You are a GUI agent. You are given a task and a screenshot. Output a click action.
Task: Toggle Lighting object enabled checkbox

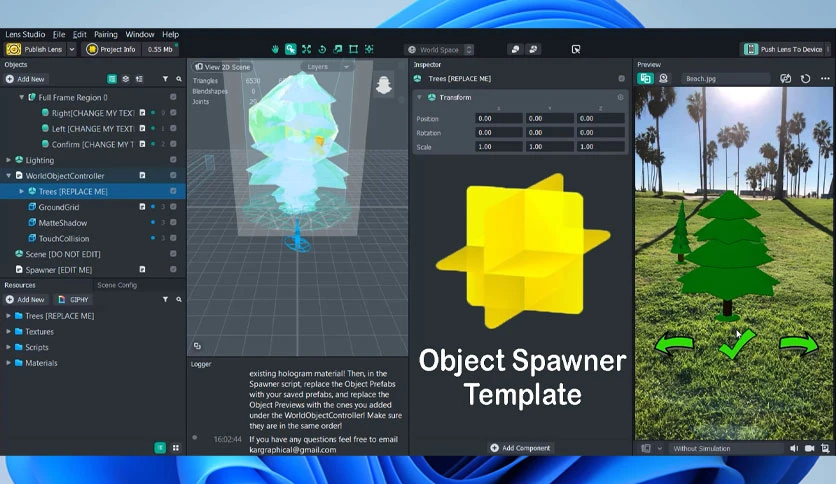[173, 159]
